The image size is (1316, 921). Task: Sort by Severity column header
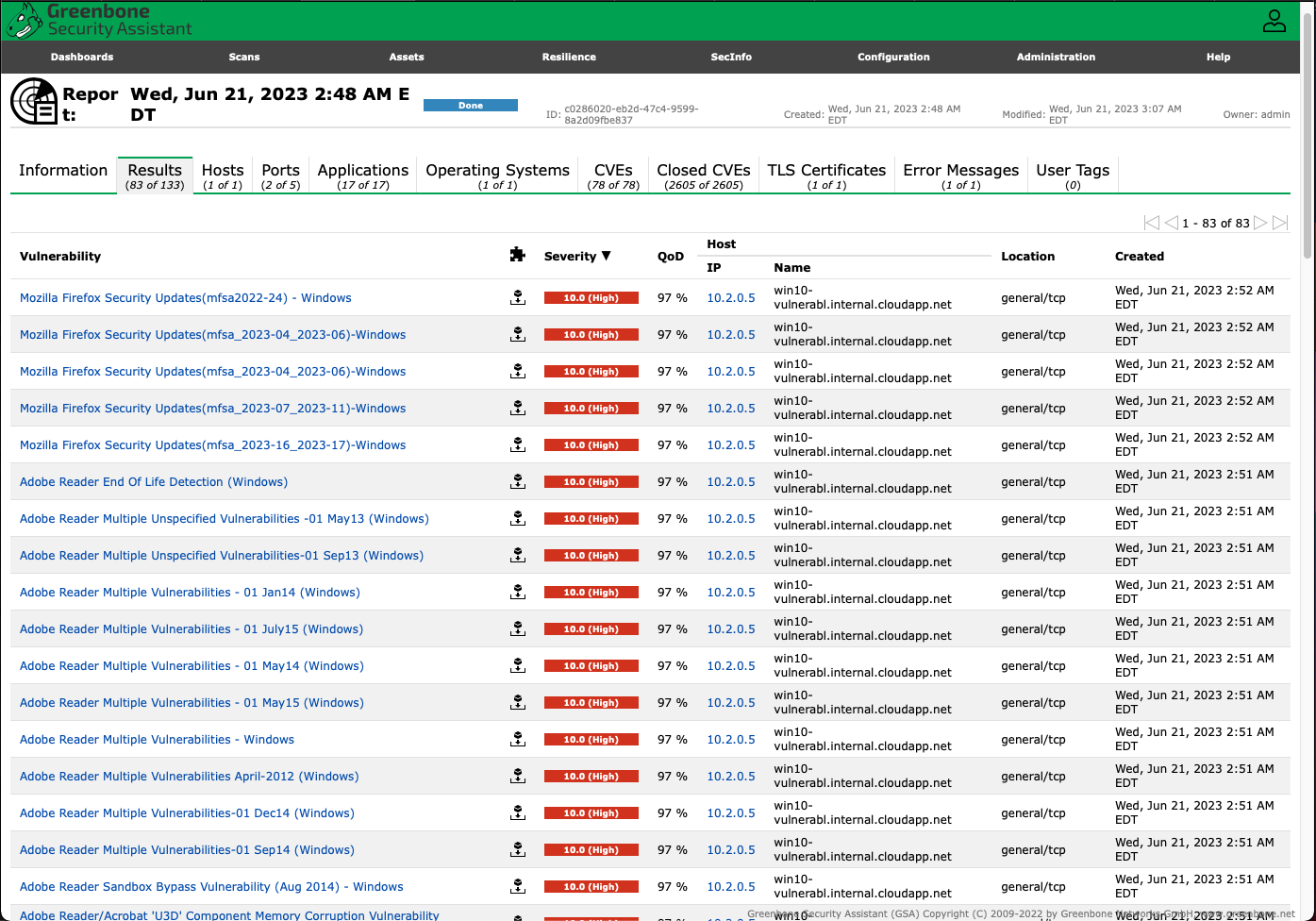(577, 256)
